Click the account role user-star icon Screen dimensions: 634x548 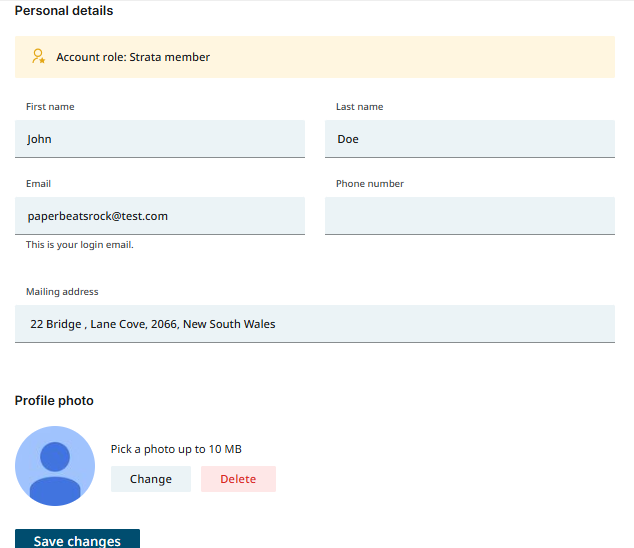(x=38, y=56)
